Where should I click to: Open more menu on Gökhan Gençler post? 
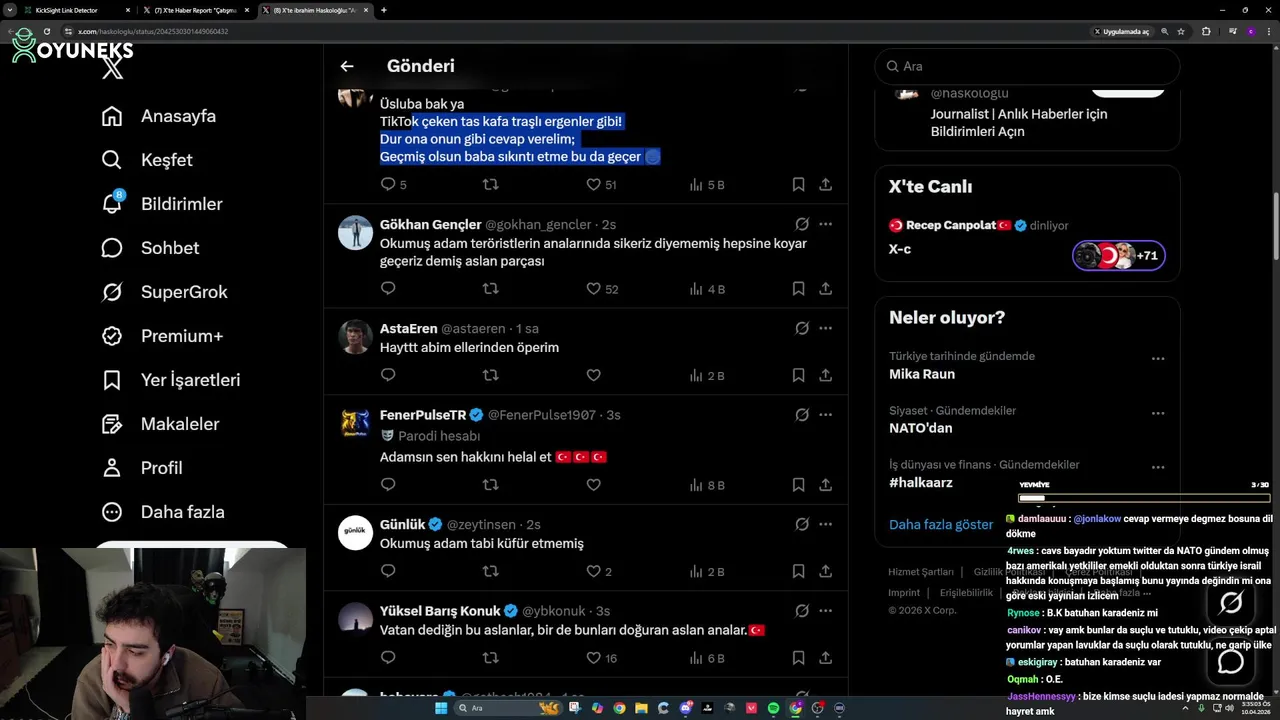pos(826,224)
